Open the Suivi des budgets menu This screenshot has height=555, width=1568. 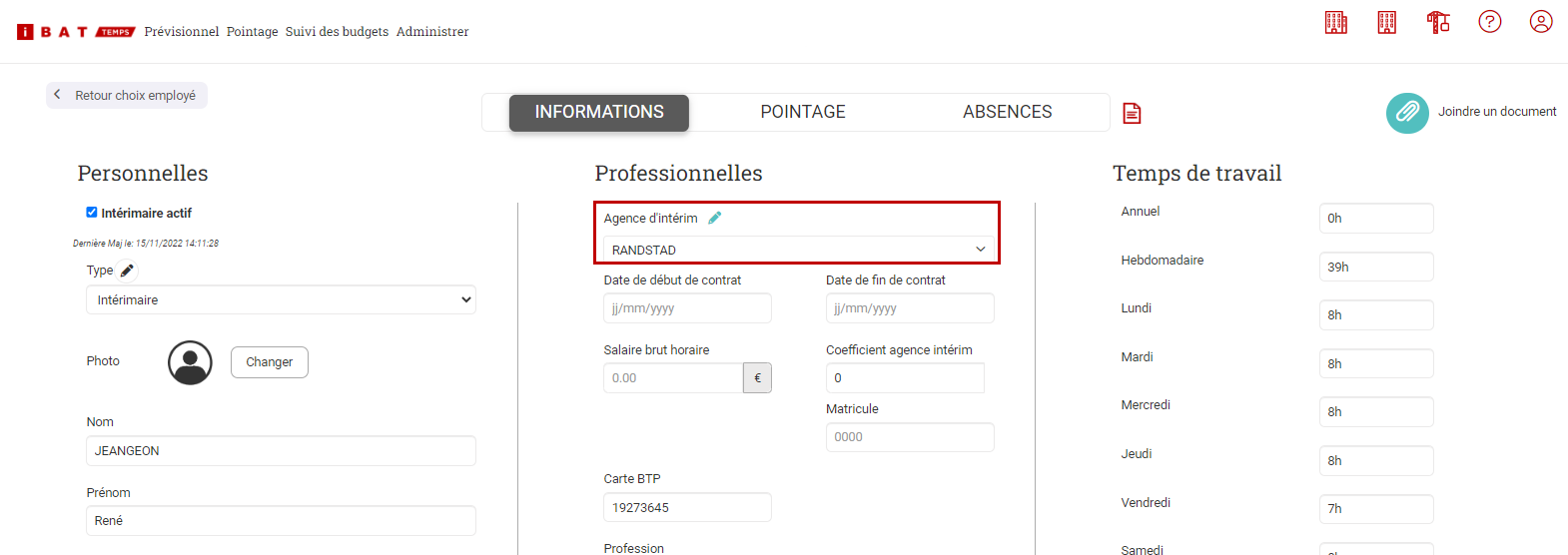(337, 32)
